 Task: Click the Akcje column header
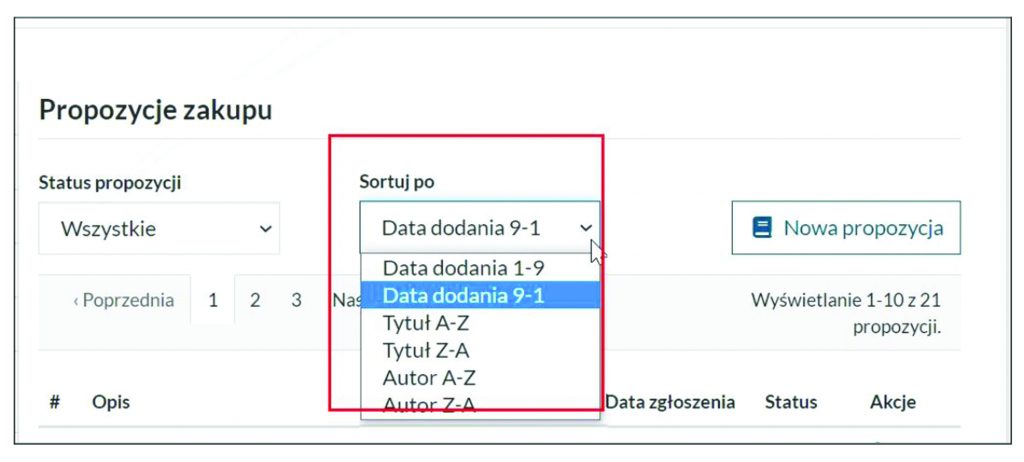point(893,402)
